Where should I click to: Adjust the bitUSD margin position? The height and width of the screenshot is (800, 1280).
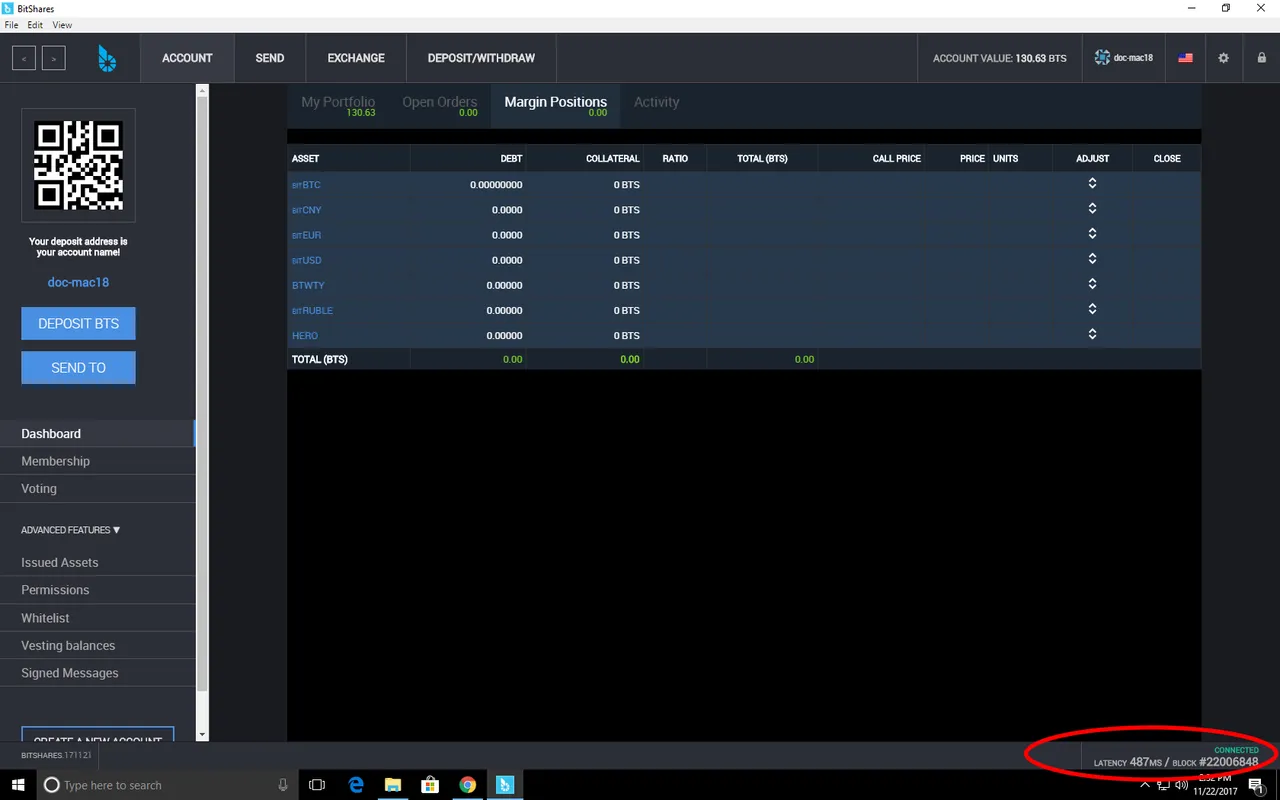[1092, 259]
